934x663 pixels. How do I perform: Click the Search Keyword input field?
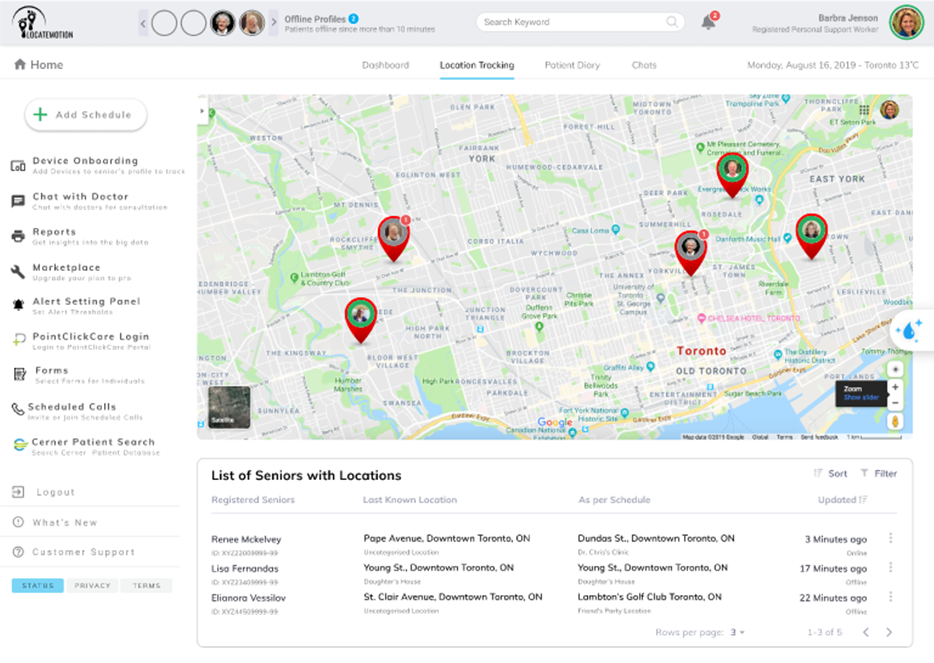(x=572, y=22)
